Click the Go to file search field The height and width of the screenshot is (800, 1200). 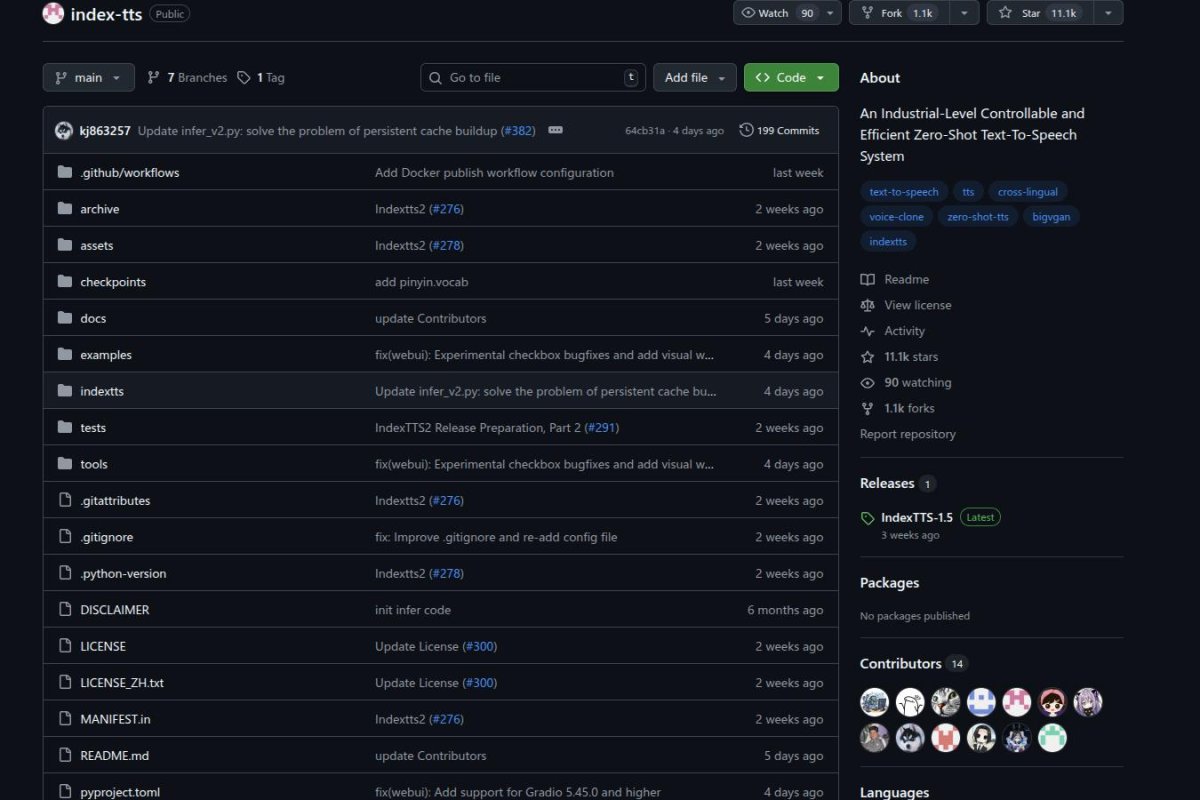pyautogui.click(x=532, y=77)
